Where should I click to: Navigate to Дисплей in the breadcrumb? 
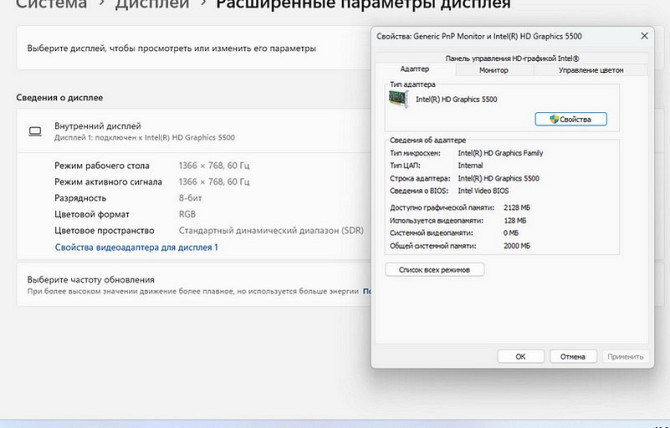(x=151, y=4)
